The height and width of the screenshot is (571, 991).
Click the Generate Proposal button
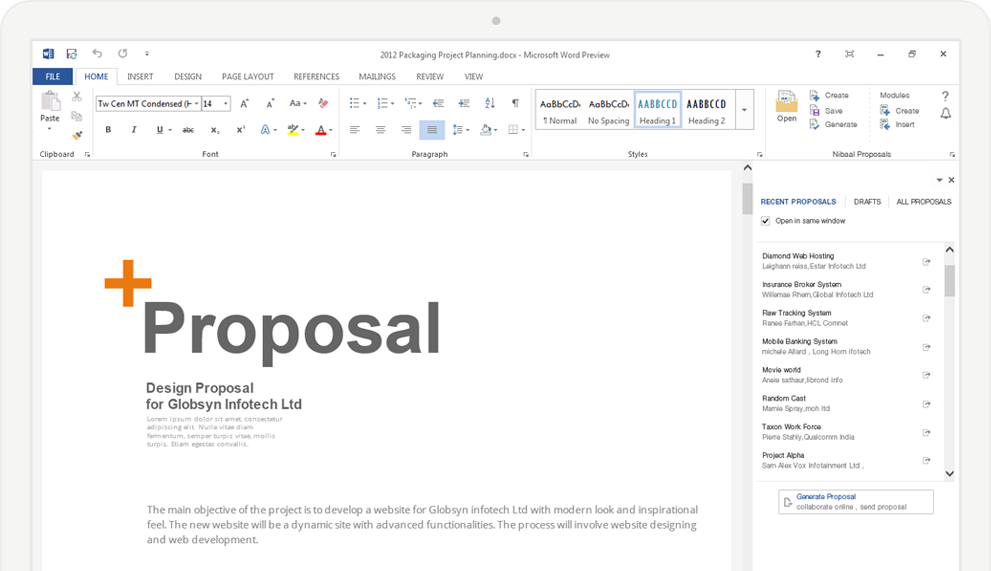(856, 501)
